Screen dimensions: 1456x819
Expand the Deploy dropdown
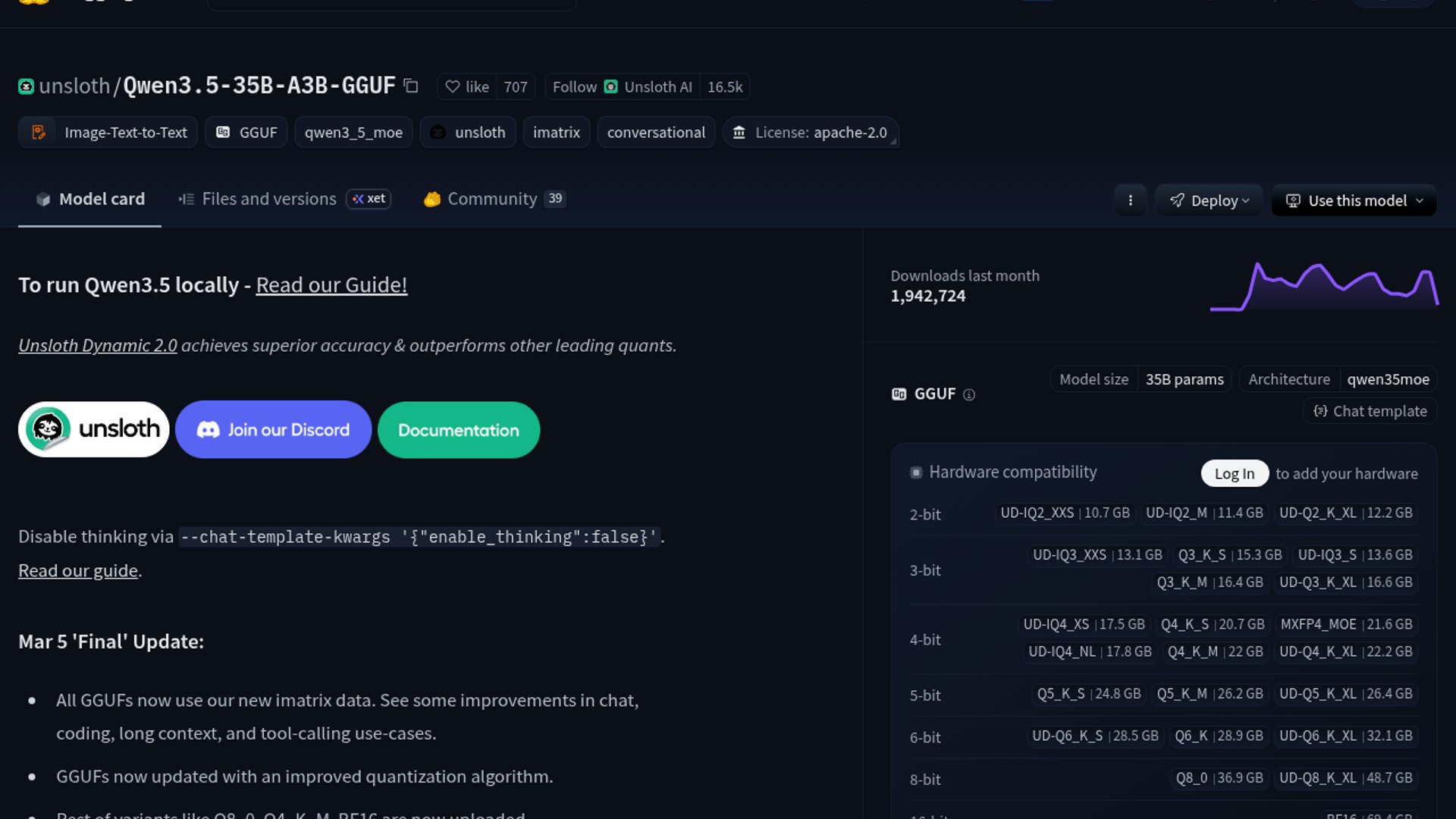coord(1209,200)
